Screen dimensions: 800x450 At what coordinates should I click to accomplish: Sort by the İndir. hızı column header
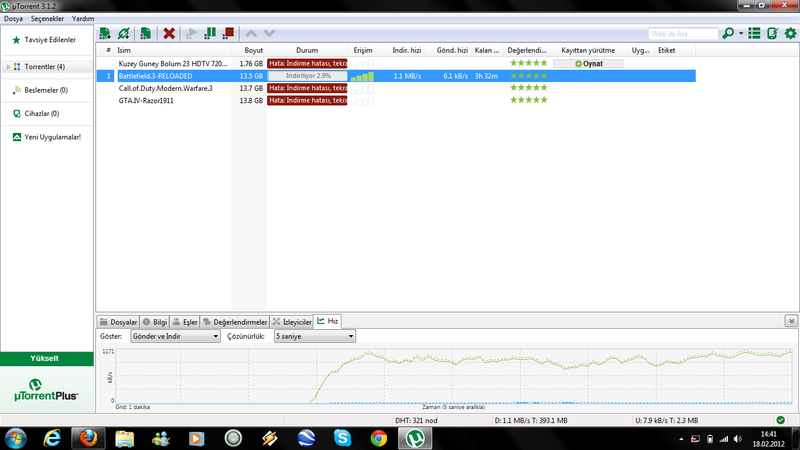point(407,51)
